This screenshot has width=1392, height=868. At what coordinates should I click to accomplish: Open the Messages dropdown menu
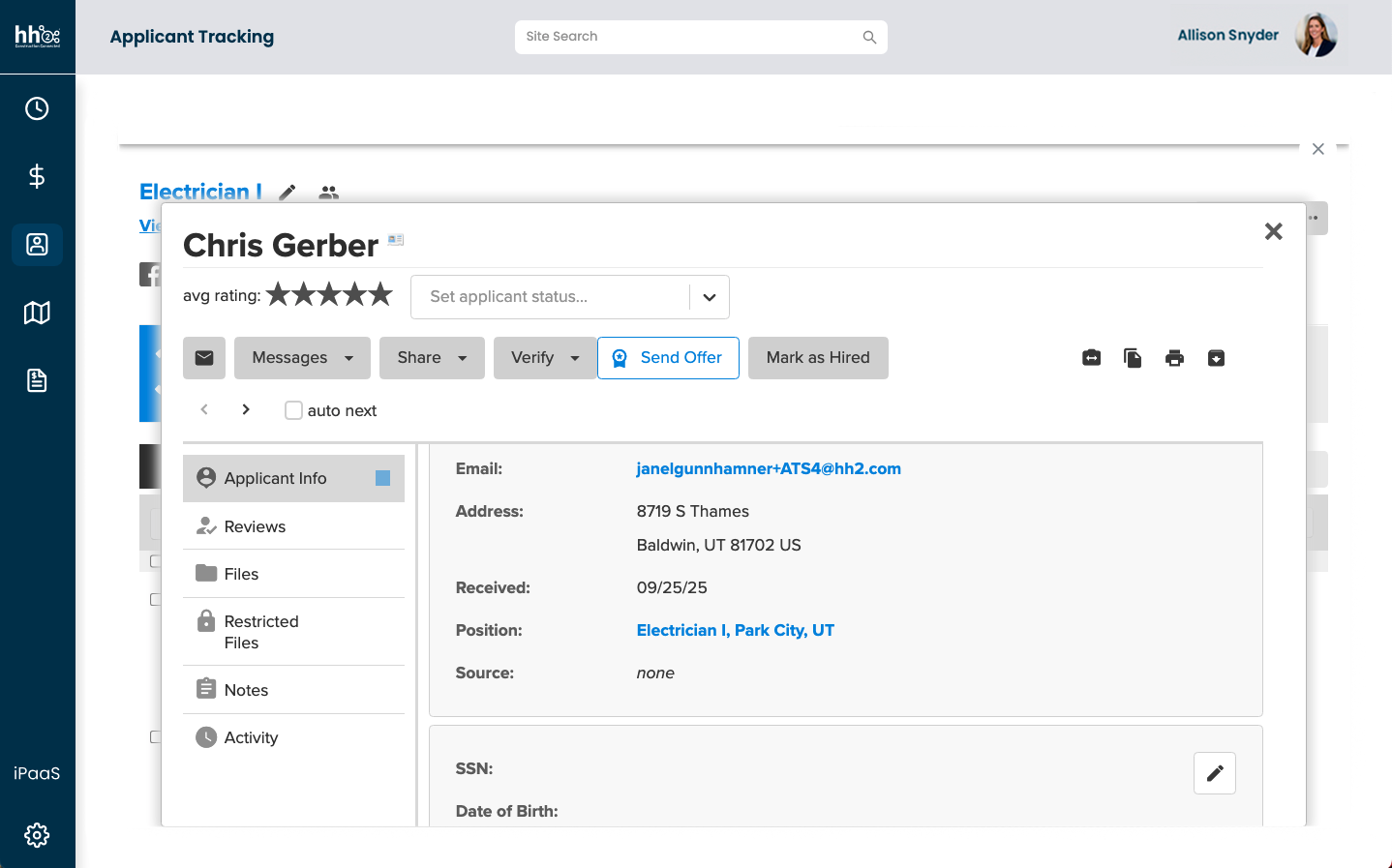tap(302, 358)
